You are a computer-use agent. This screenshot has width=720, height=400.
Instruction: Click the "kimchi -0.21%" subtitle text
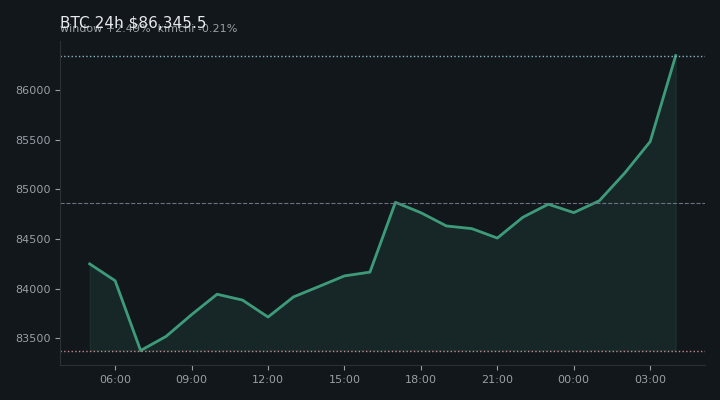click(197, 28)
